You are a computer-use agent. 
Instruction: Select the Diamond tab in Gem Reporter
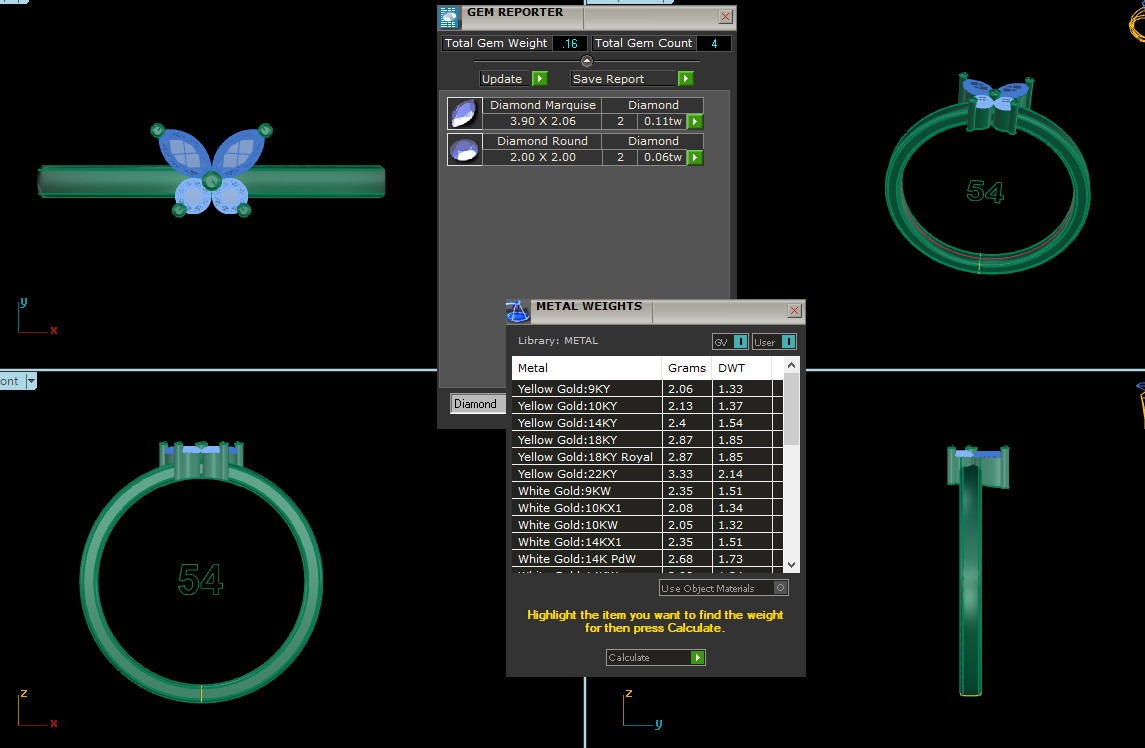click(475, 404)
